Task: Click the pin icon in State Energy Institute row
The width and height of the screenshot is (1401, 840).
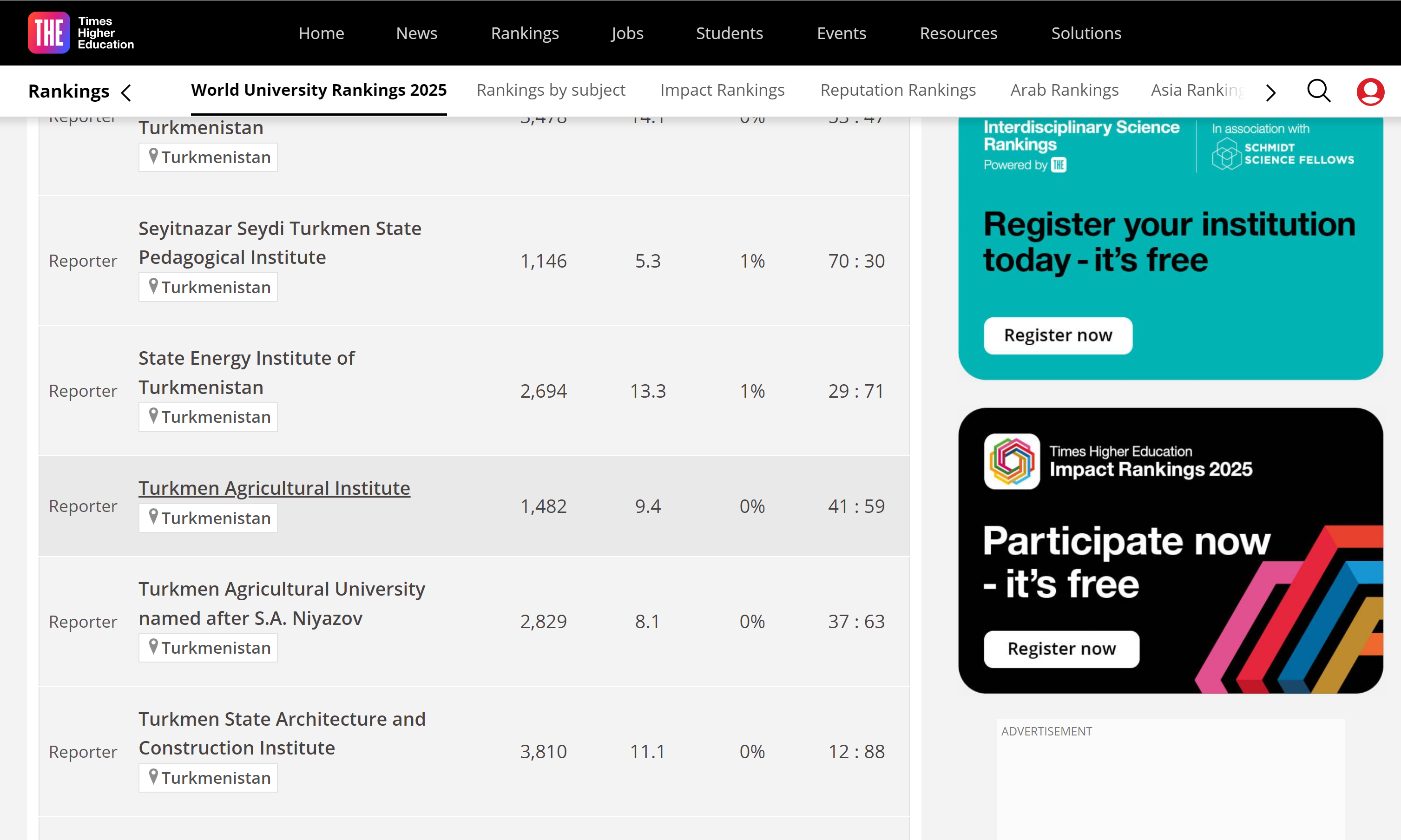Action: coord(153,415)
